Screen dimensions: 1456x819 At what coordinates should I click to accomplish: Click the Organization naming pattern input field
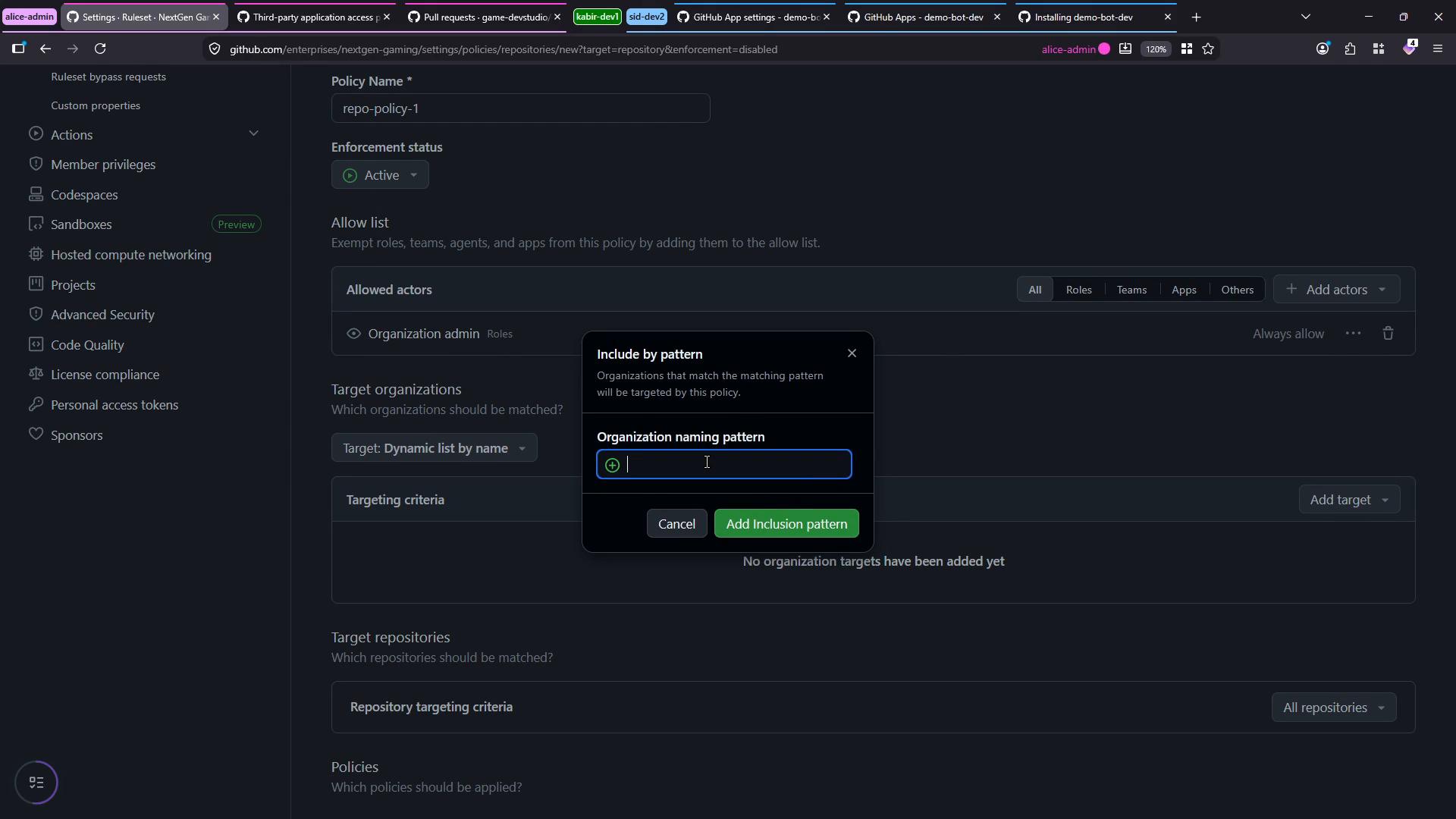[724, 464]
